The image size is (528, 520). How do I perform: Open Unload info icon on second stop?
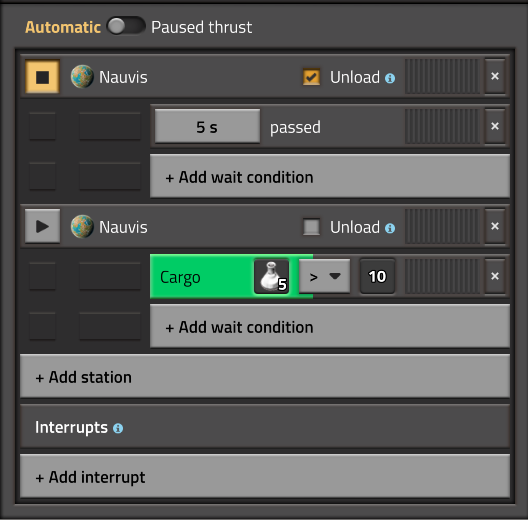[390, 228]
